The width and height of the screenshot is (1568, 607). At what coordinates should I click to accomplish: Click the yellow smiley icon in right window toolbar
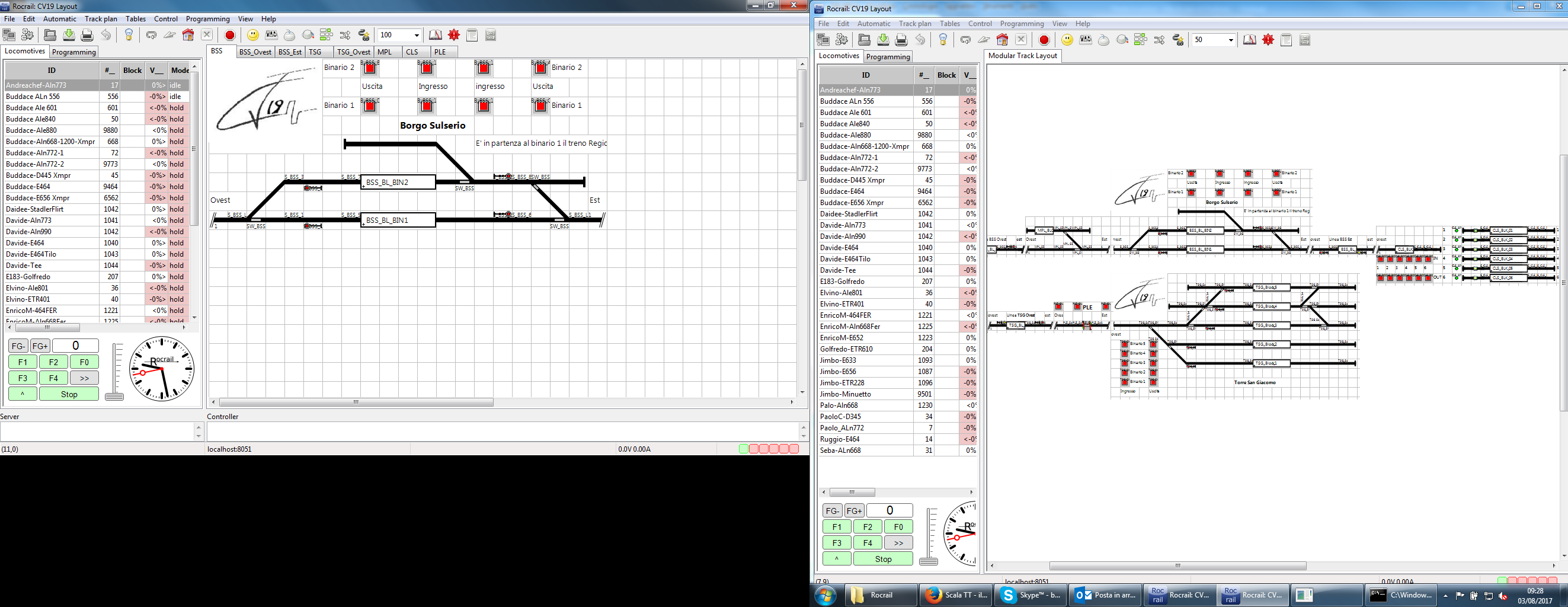pyautogui.click(x=1067, y=40)
